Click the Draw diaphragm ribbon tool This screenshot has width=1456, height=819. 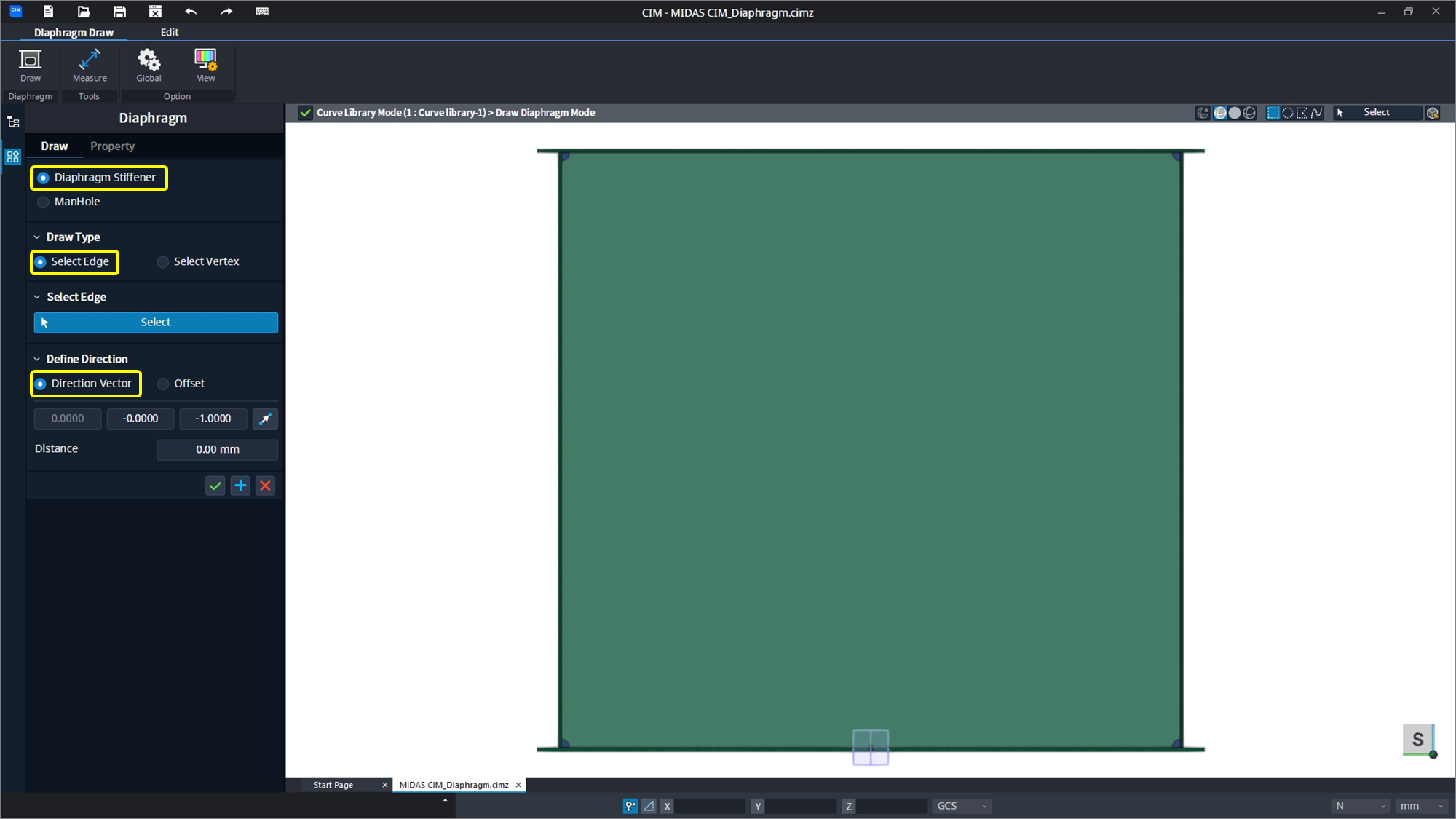pyautogui.click(x=31, y=66)
